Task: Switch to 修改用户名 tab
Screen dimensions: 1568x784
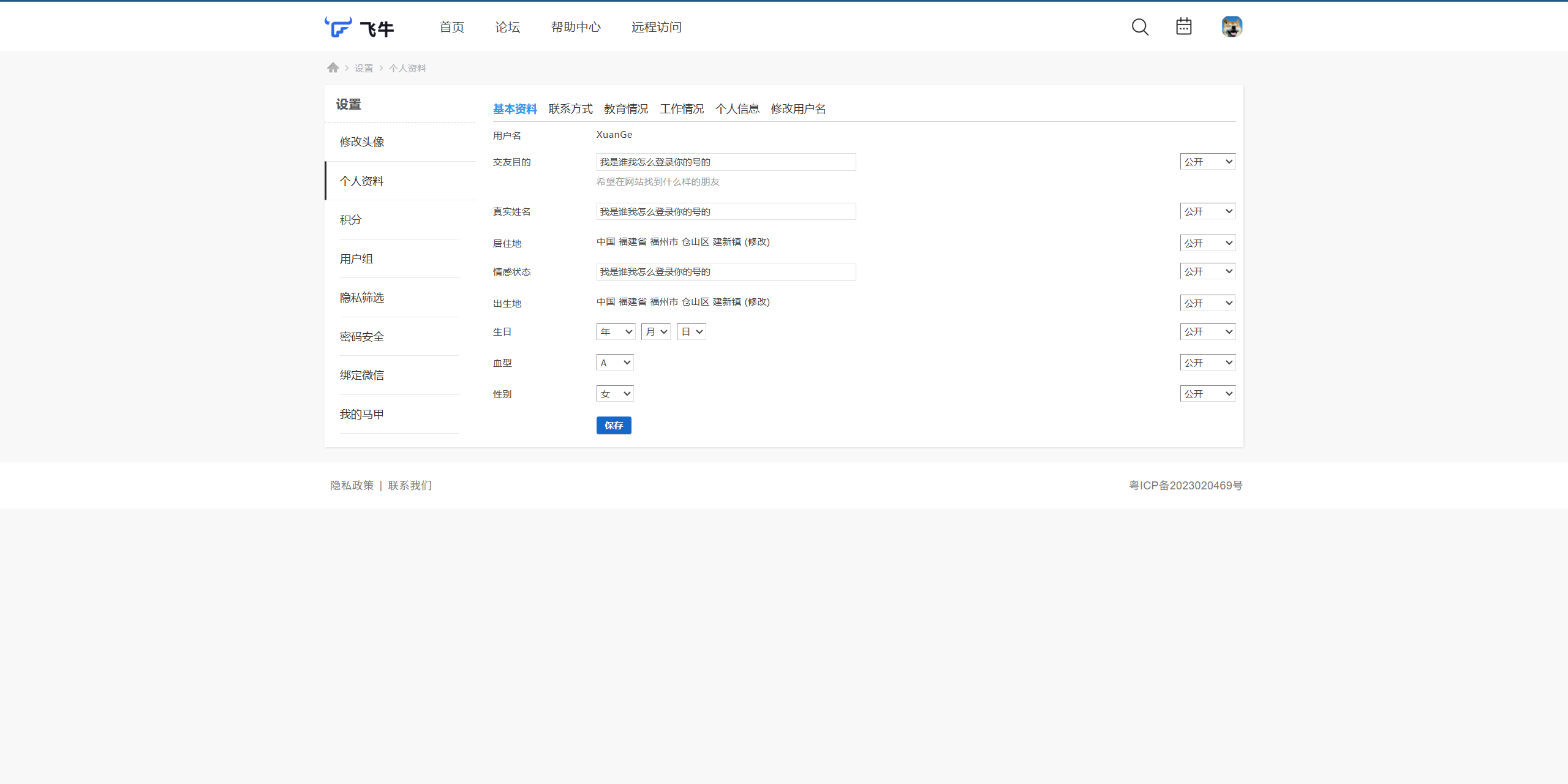Action: point(798,109)
